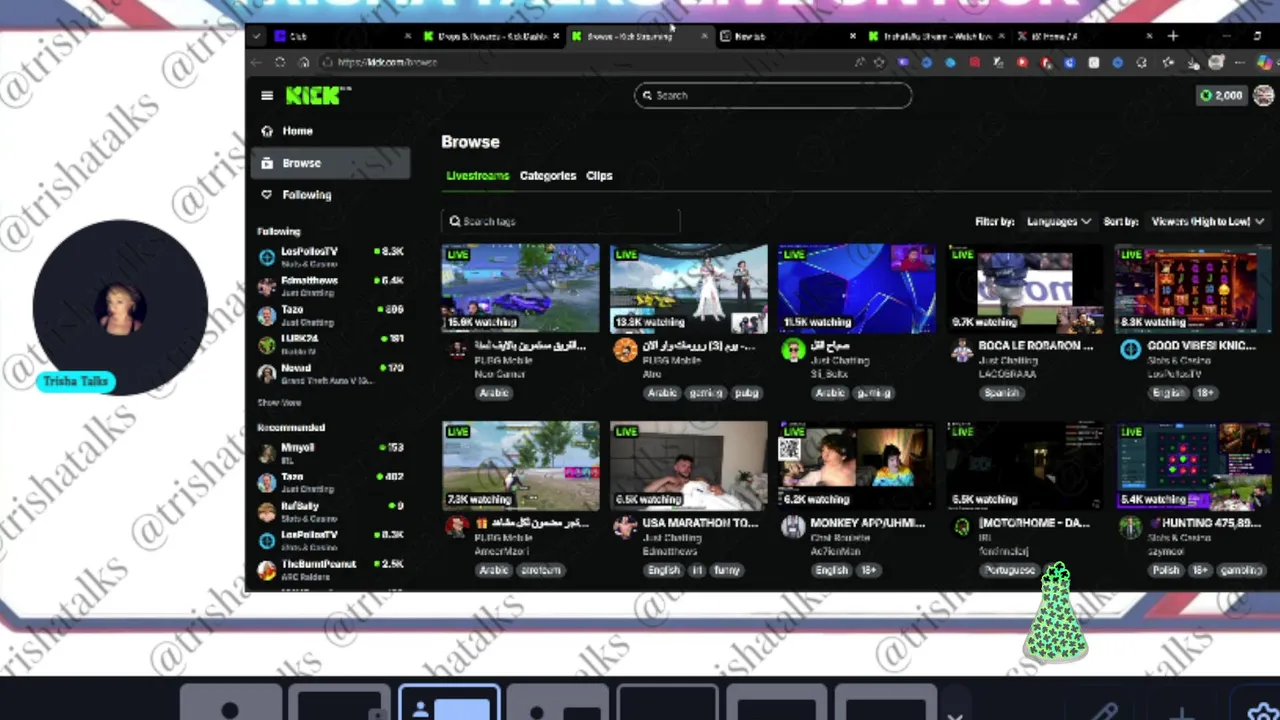Click the streamer avatar beside BOCA LE ROBARON
The height and width of the screenshot is (720, 1280).
(962, 350)
